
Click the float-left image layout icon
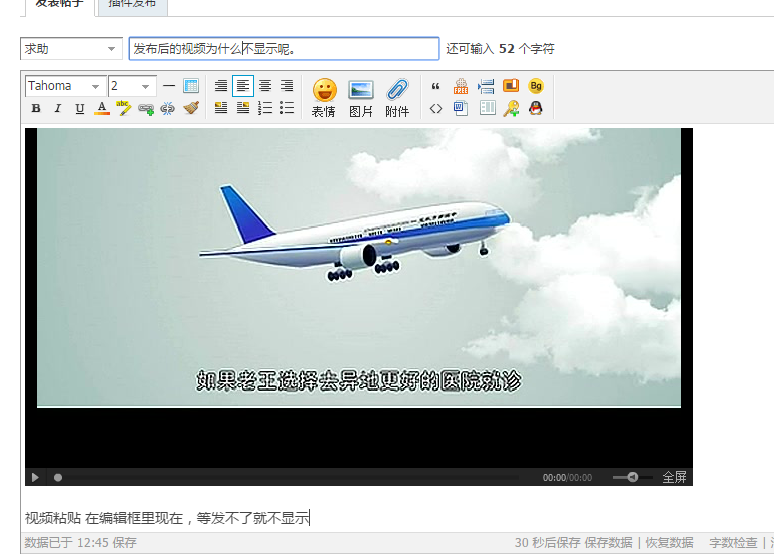click(x=221, y=108)
